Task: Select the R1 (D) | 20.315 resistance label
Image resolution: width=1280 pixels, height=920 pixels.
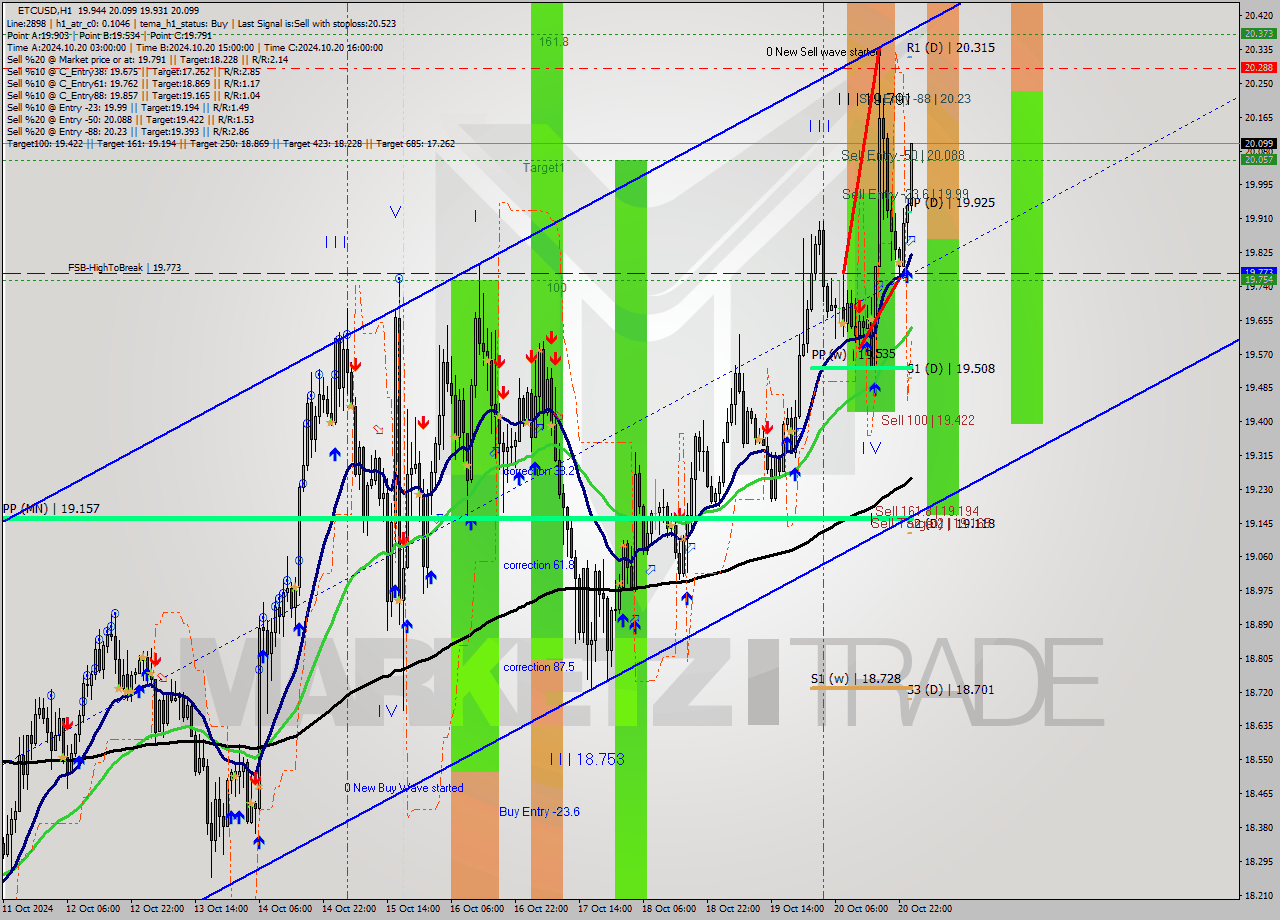Action: coord(951,48)
